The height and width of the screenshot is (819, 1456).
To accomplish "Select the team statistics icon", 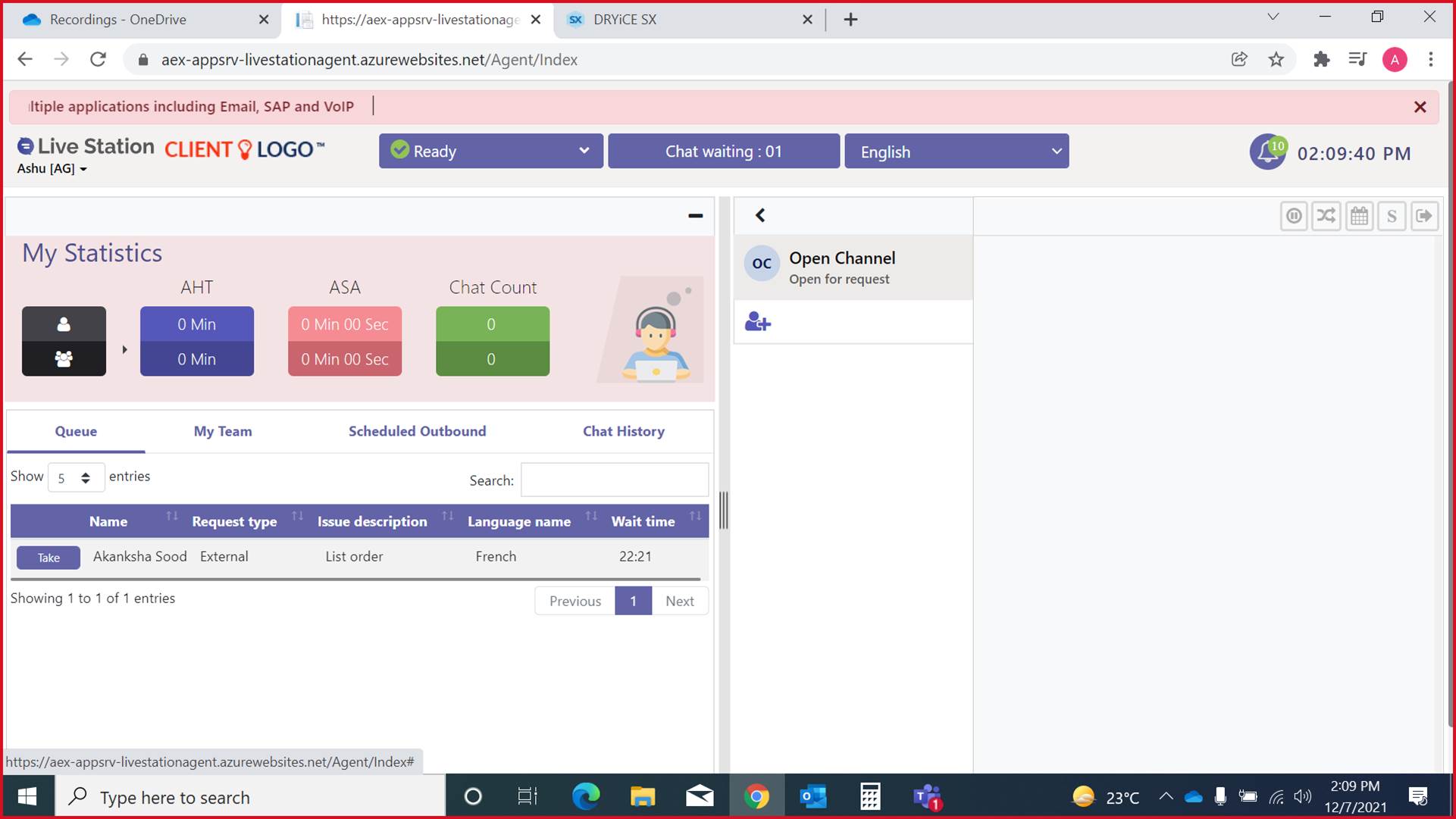I will pyautogui.click(x=64, y=358).
